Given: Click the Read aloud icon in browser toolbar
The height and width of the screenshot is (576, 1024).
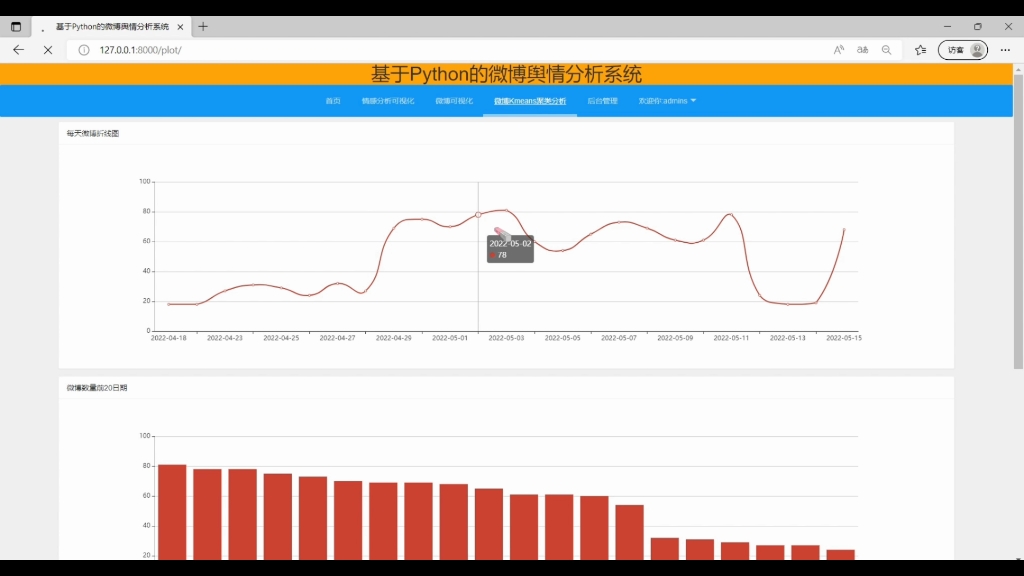Looking at the screenshot, I should (x=838, y=49).
